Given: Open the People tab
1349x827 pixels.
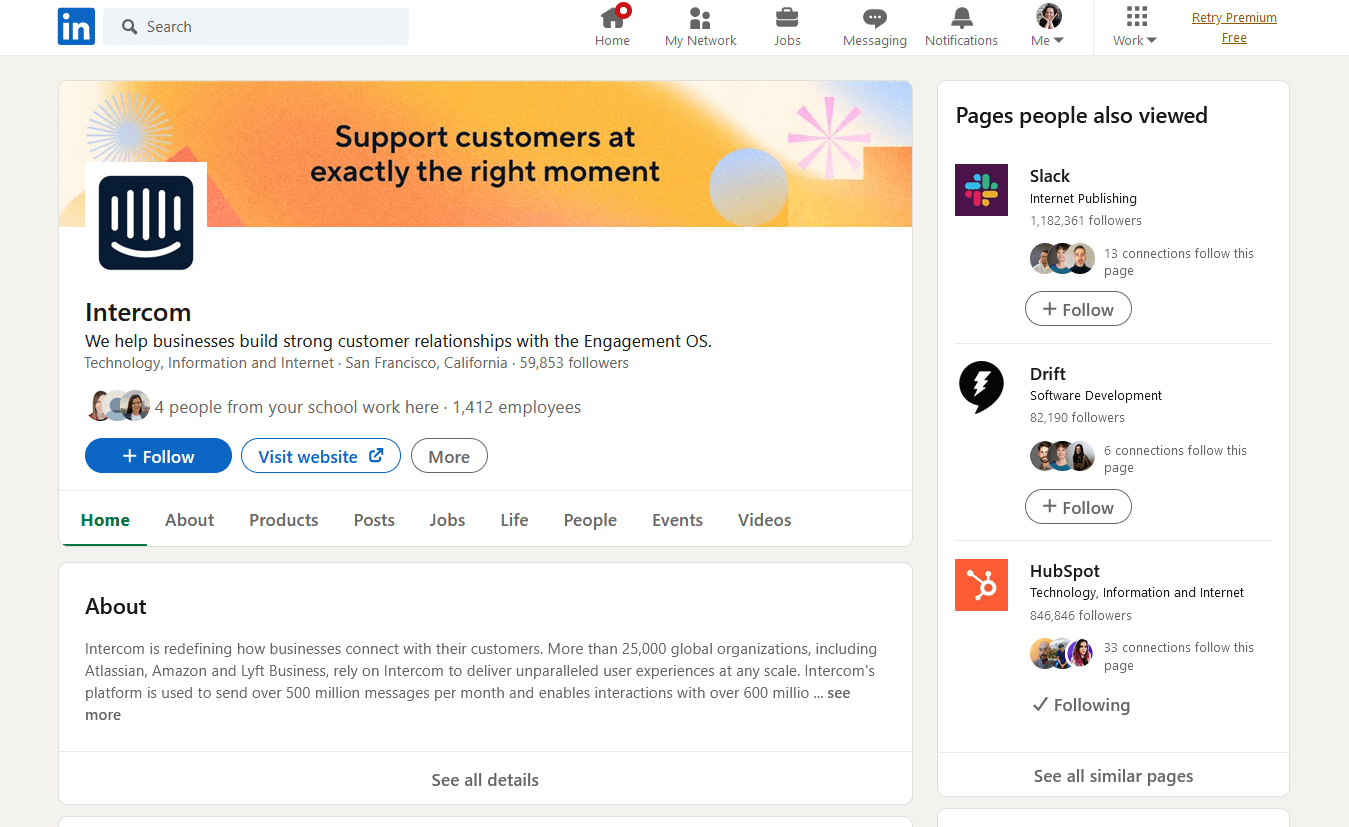Looking at the screenshot, I should click(590, 520).
